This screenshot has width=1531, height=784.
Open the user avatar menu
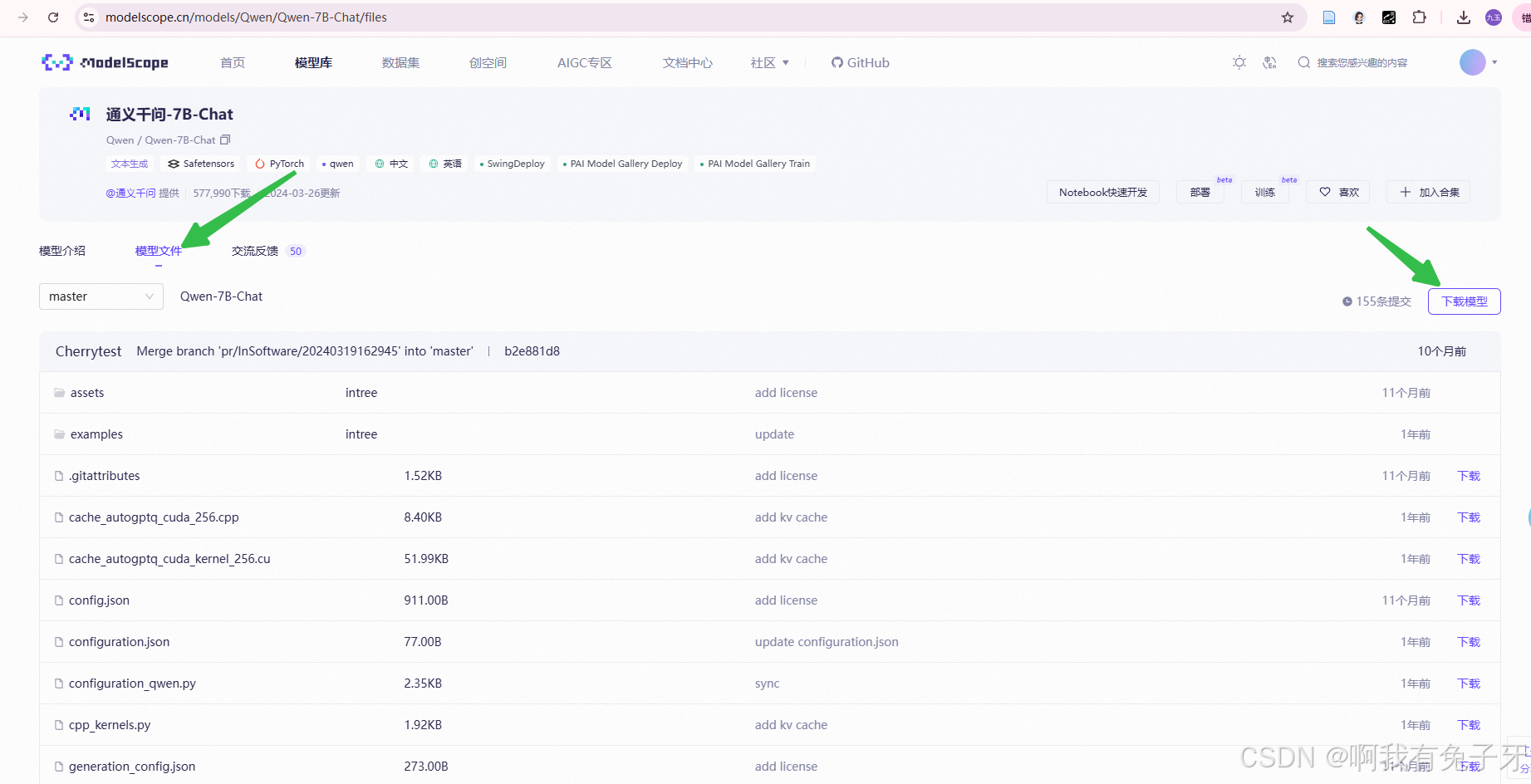[1473, 62]
